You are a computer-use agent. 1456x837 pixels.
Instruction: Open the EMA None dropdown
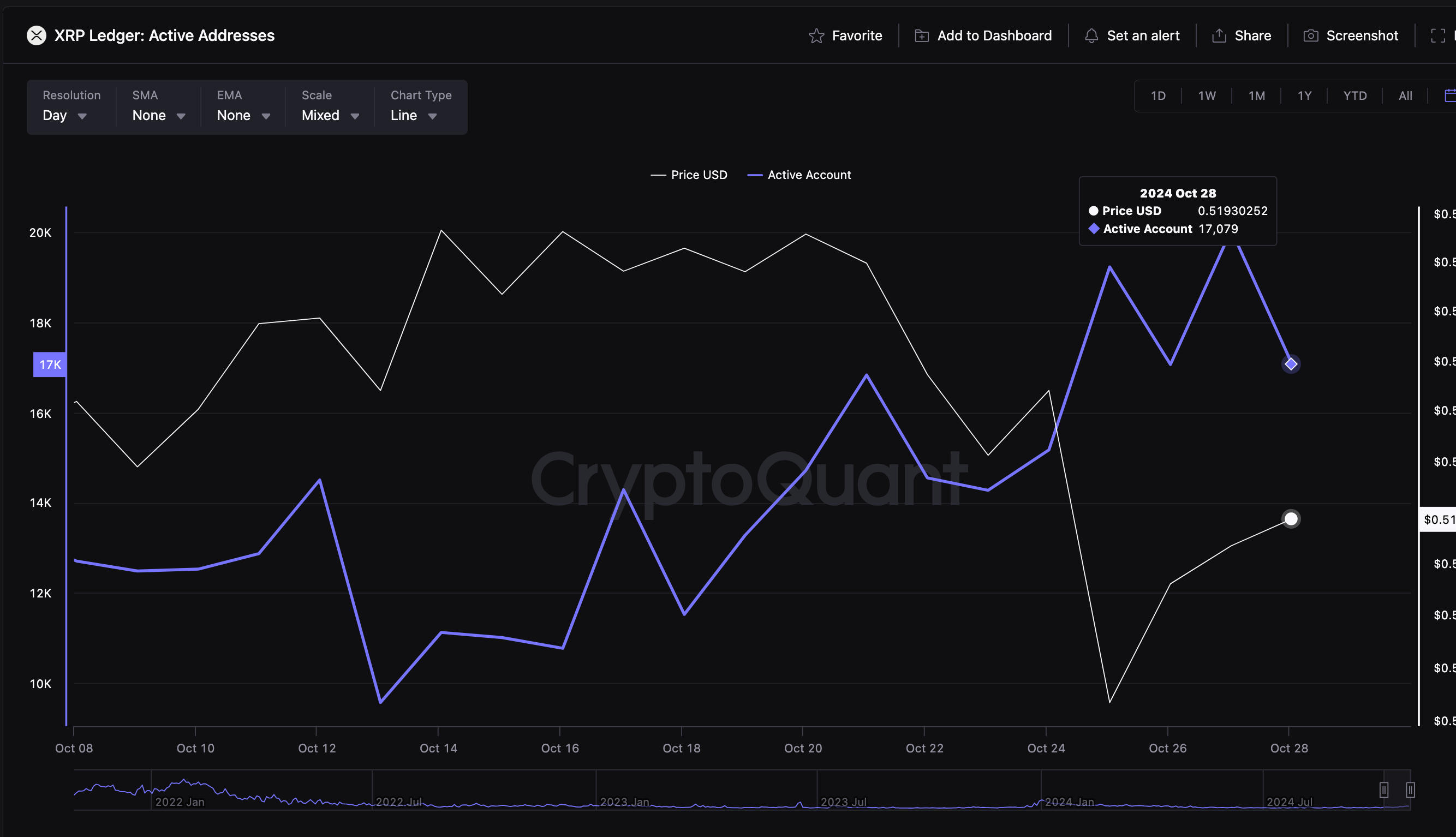point(243,107)
